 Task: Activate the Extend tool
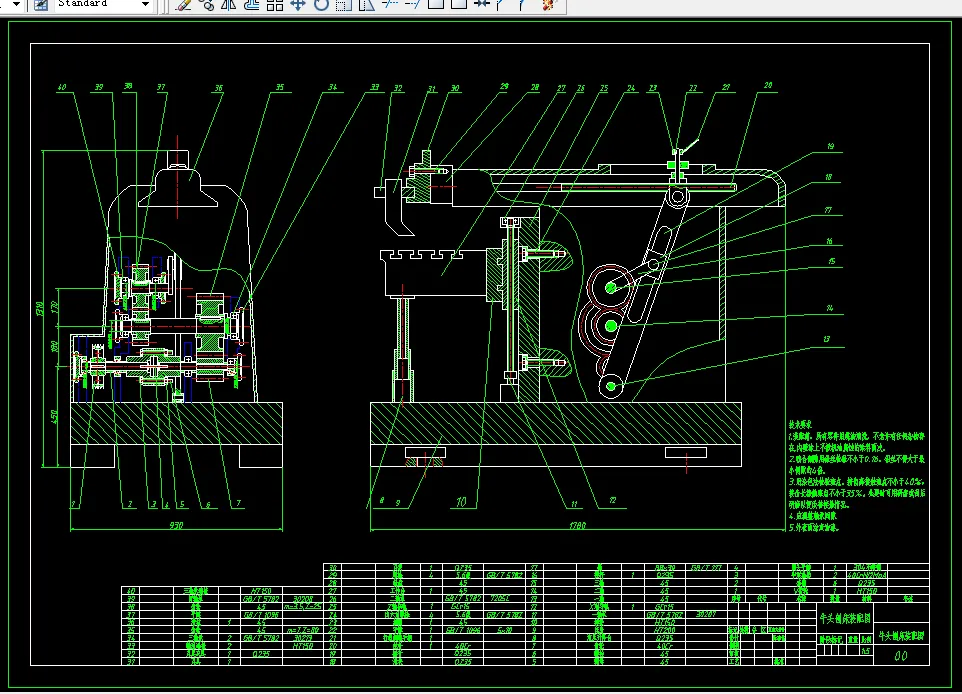pyautogui.click(x=413, y=5)
